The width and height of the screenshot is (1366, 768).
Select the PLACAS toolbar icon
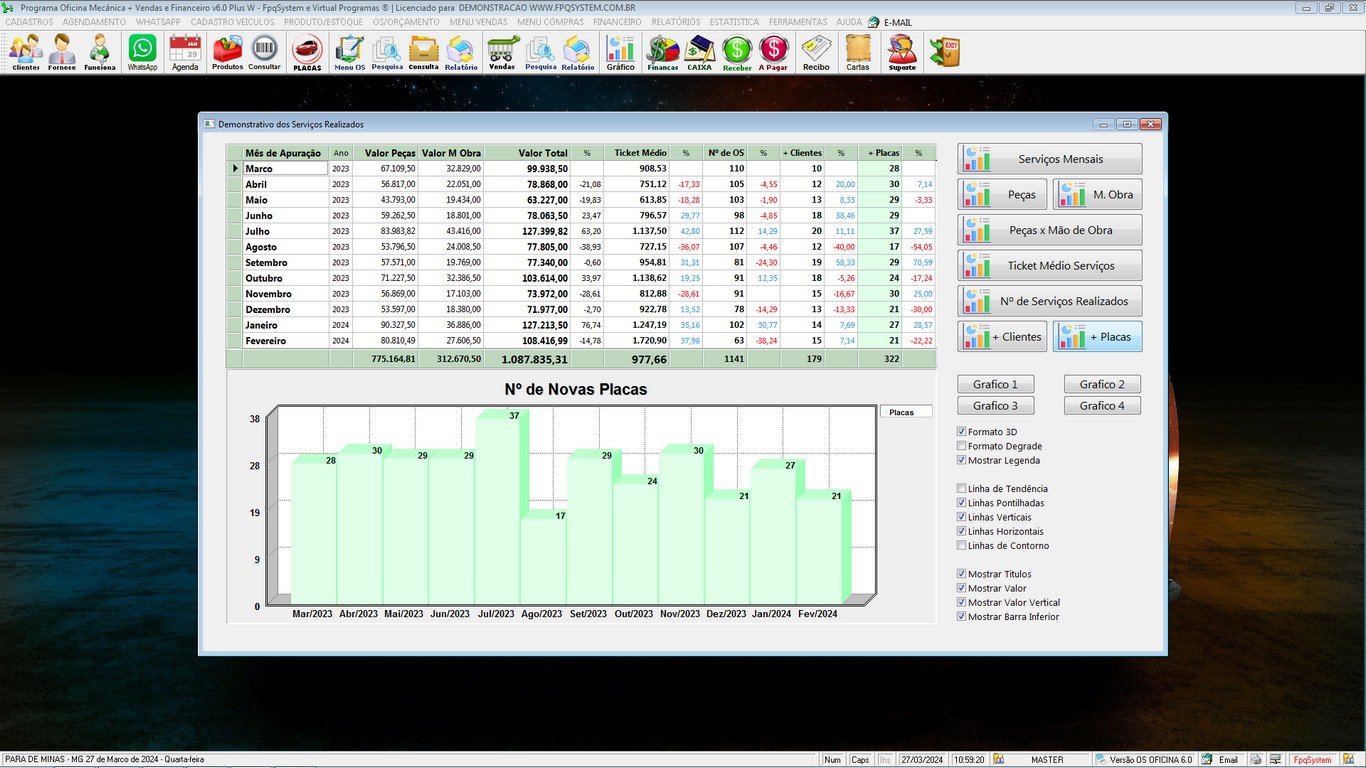click(x=307, y=52)
